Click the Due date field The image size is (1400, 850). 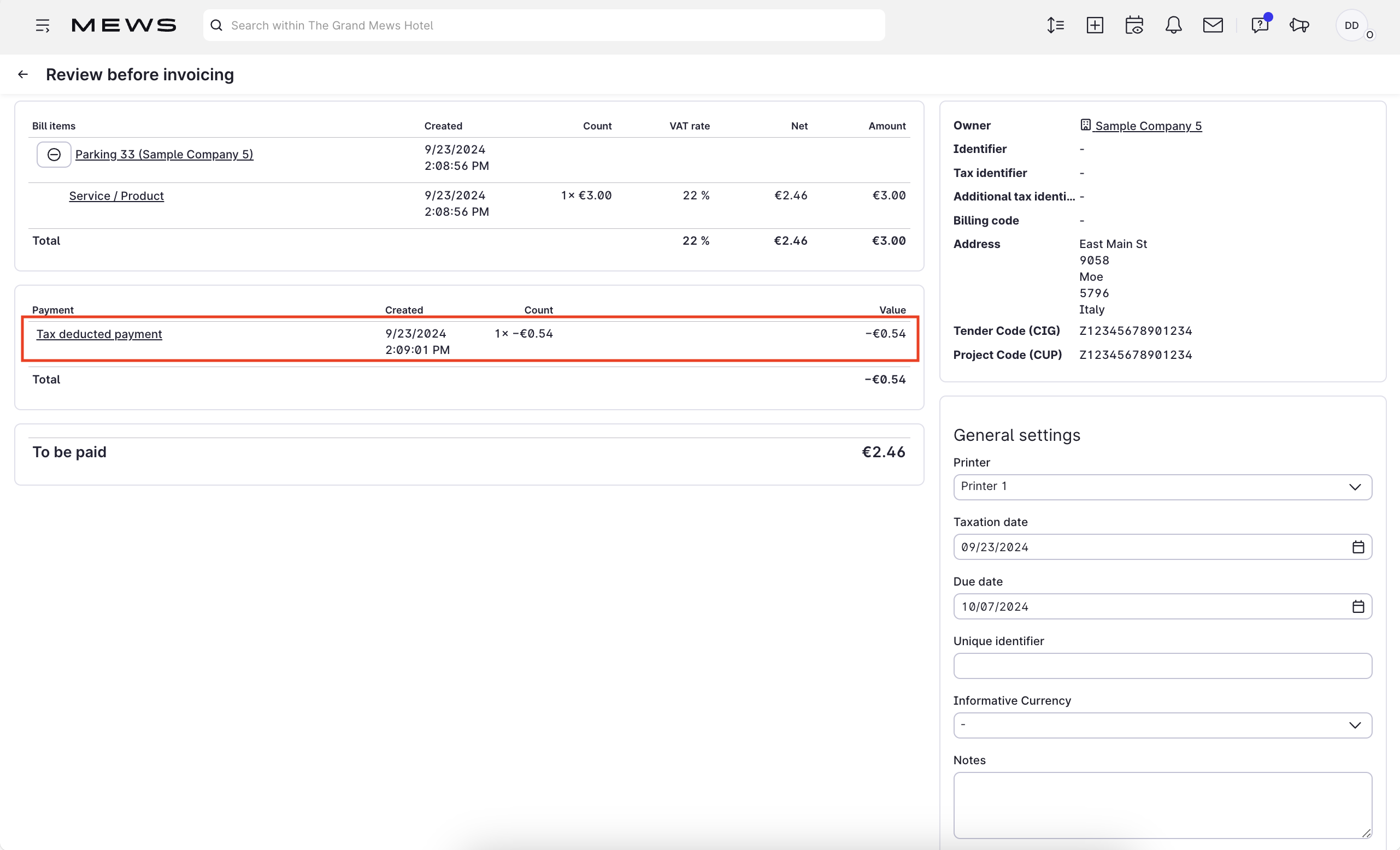[1162, 607]
